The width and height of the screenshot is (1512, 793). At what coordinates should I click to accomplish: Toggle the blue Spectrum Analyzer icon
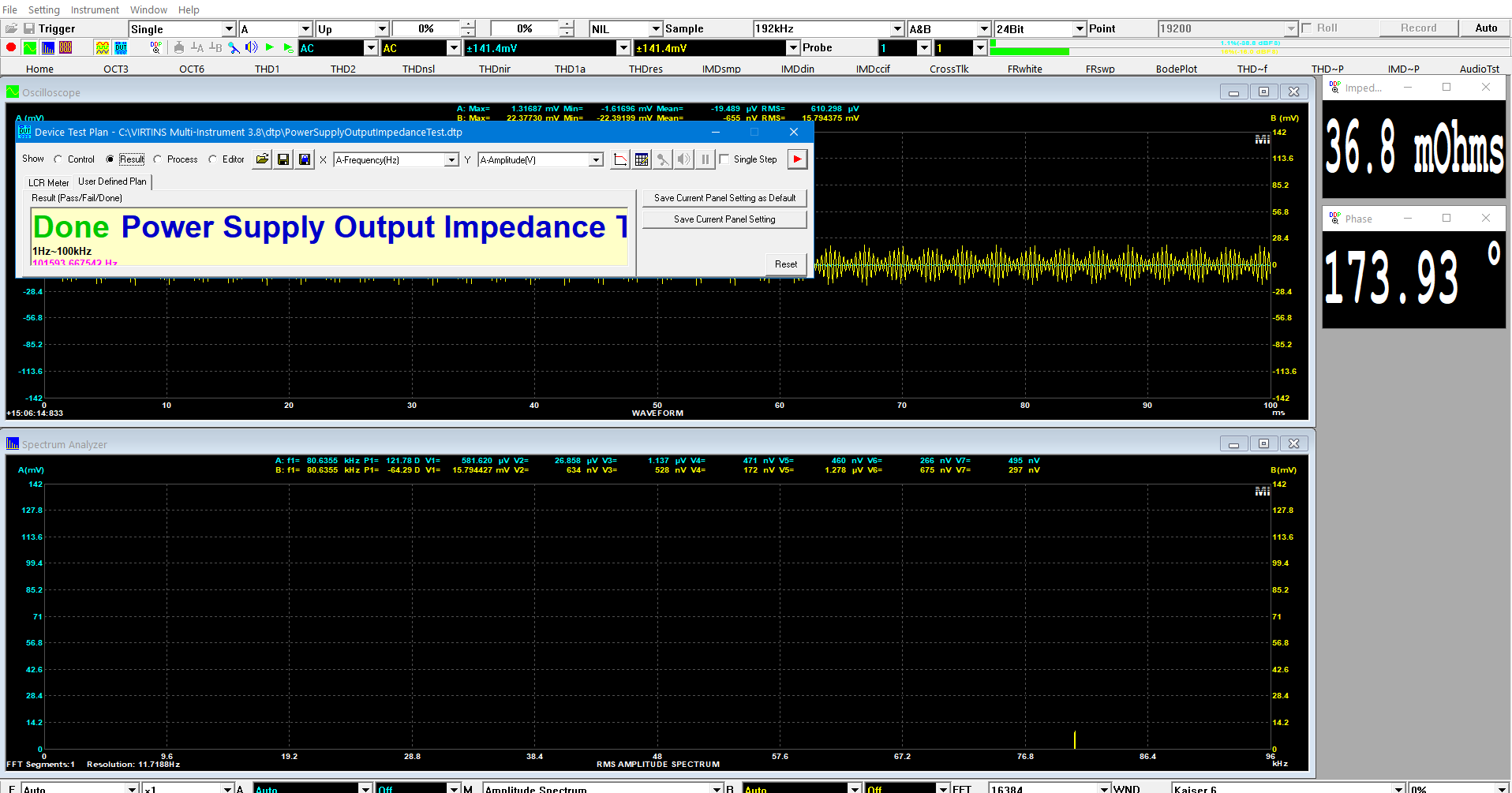[x=47, y=47]
